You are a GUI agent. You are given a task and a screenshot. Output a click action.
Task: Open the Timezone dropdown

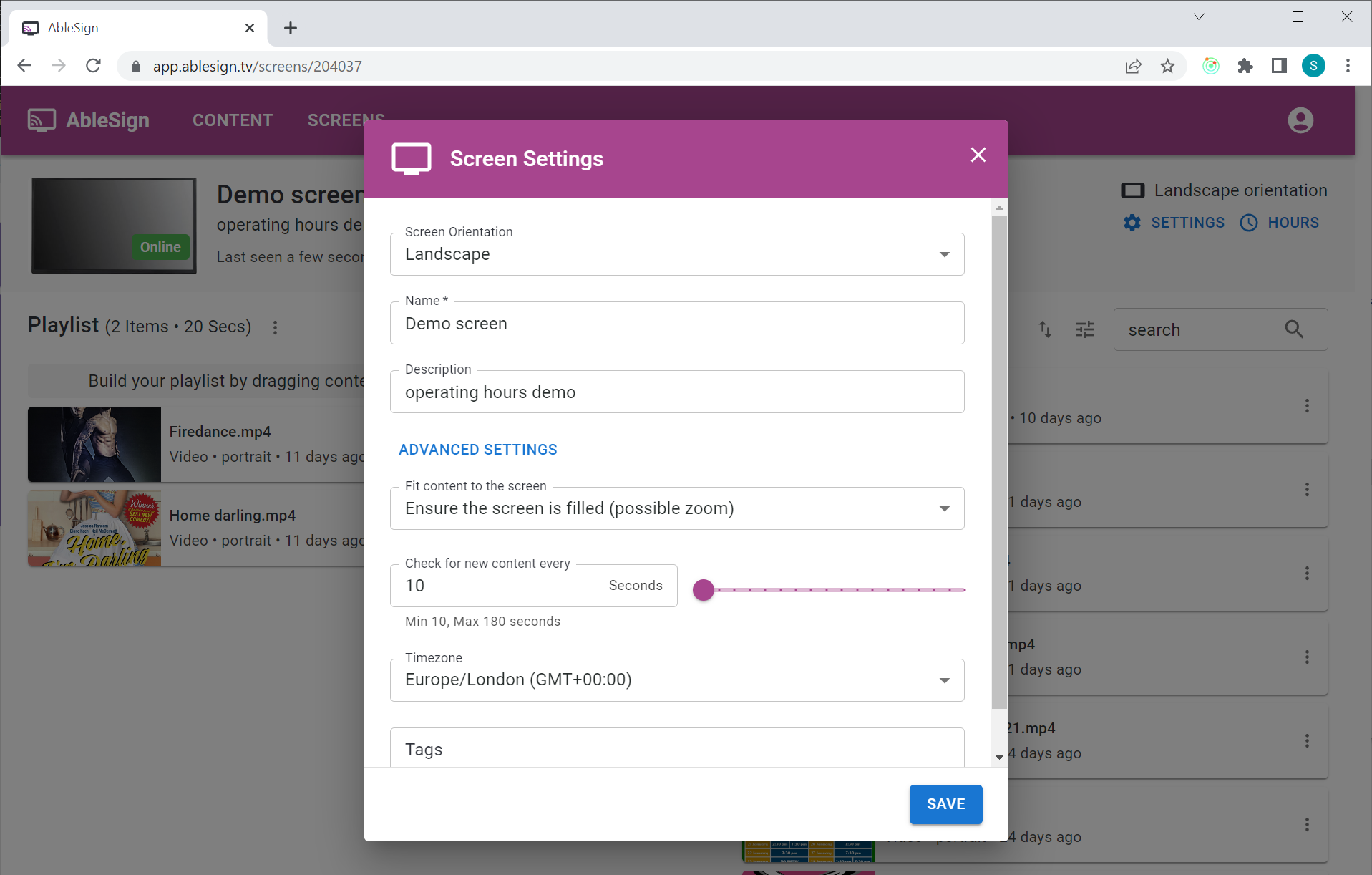click(x=944, y=680)
